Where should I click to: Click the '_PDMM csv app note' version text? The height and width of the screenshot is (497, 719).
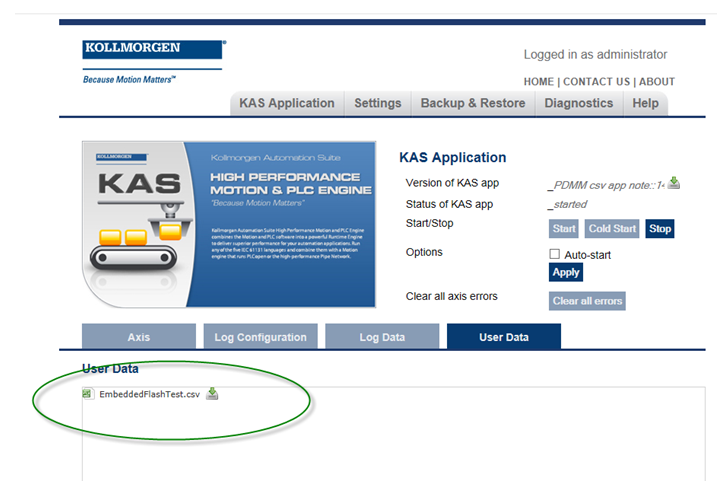tap(606, 185)
